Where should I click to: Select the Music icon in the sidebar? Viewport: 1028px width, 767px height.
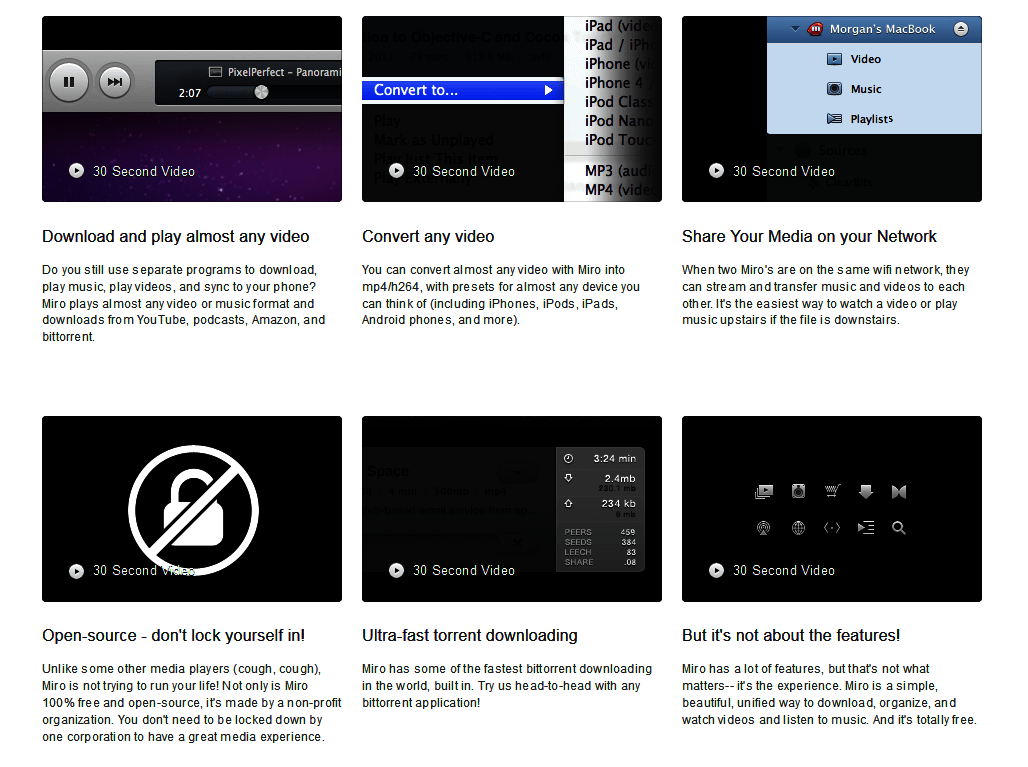834,89
